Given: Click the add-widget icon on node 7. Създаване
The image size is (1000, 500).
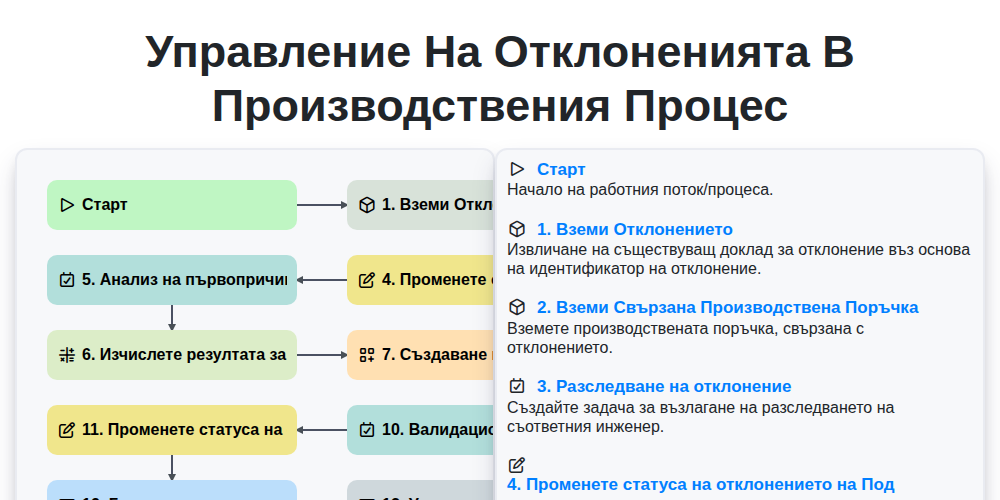Looking at the screenshot, I should [367, 355].
